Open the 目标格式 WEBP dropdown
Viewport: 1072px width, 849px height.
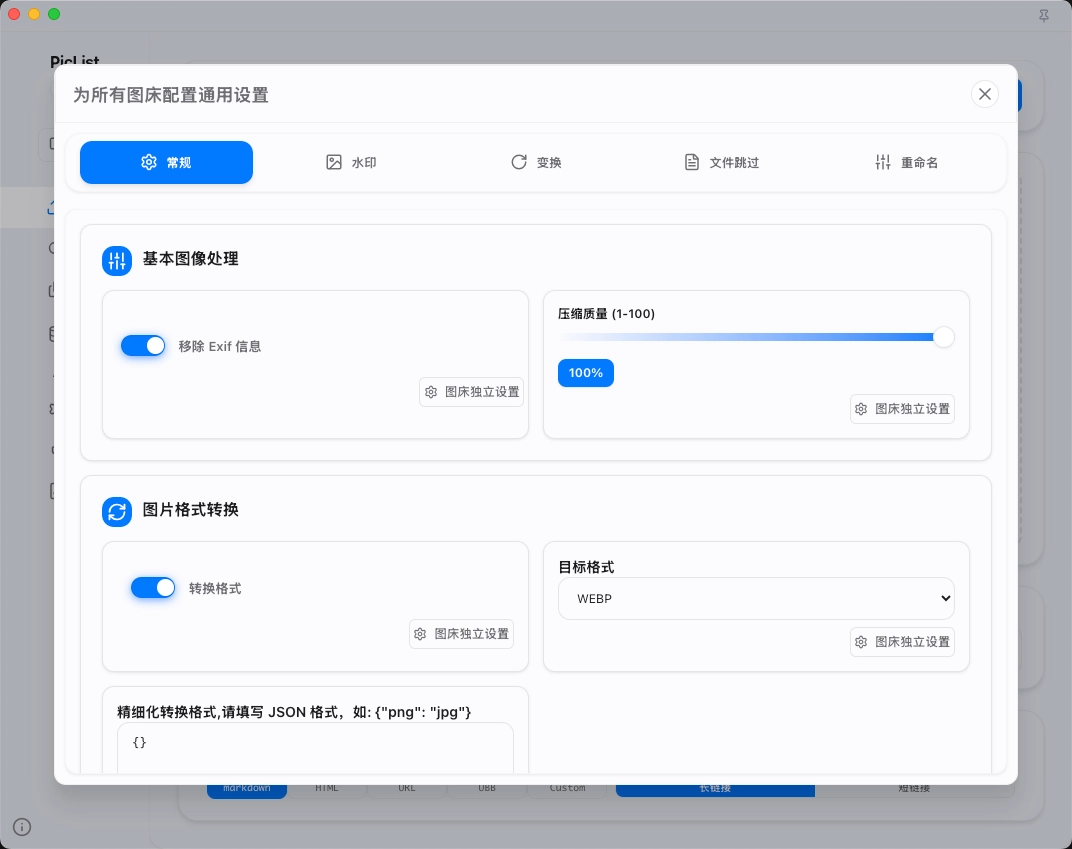coord(756,598)
